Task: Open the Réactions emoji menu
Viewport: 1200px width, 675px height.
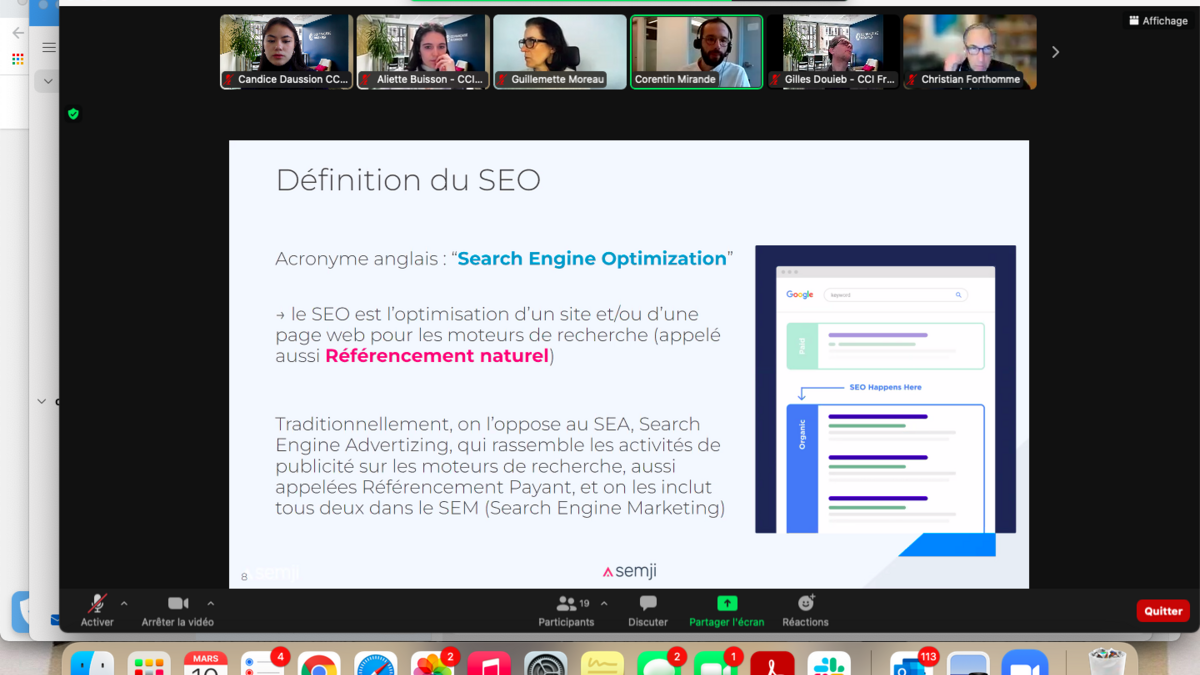Action: 805,609
